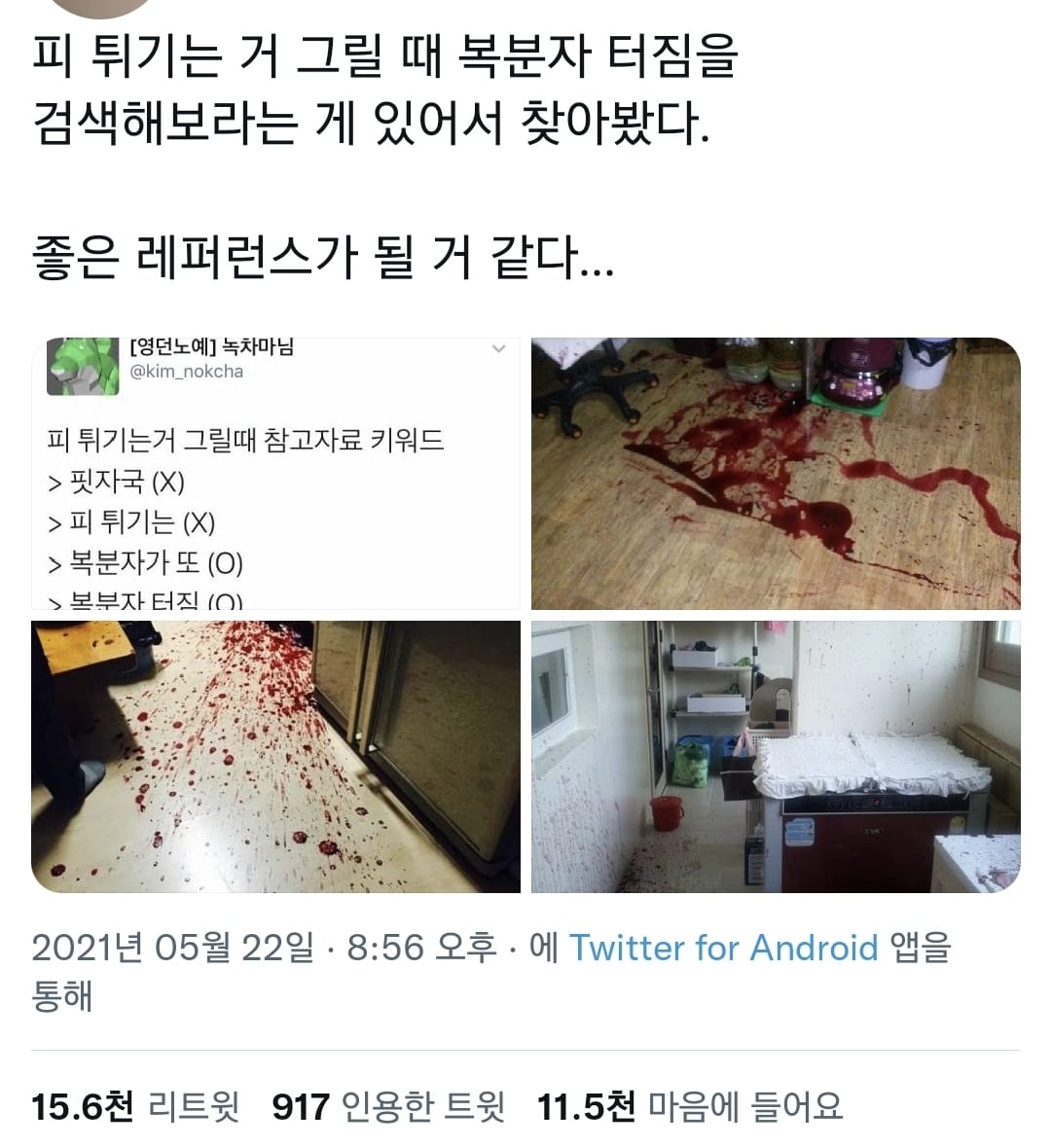Open the quoted tweet's chevron dropdown arrow
The image size is (1051, 1148).
pyautogui.click(x=499, y=349)
